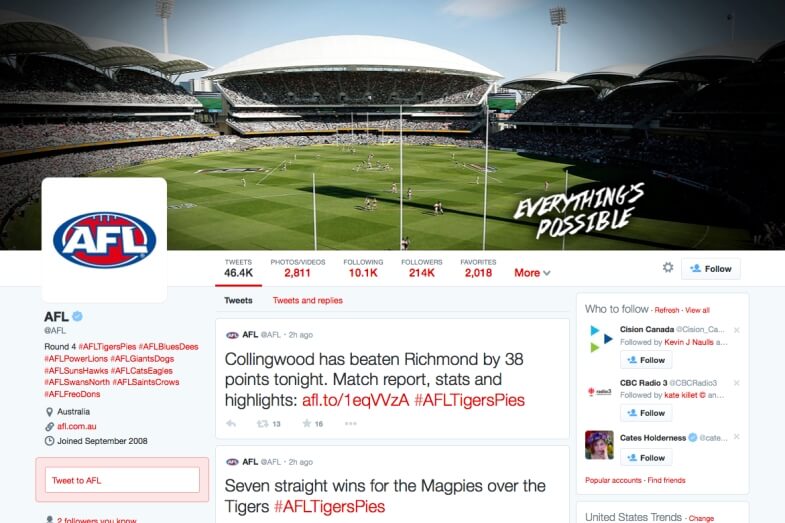Open Cates Holderness avatar thumbnail
785x523 pixels.
pos(599,444)
